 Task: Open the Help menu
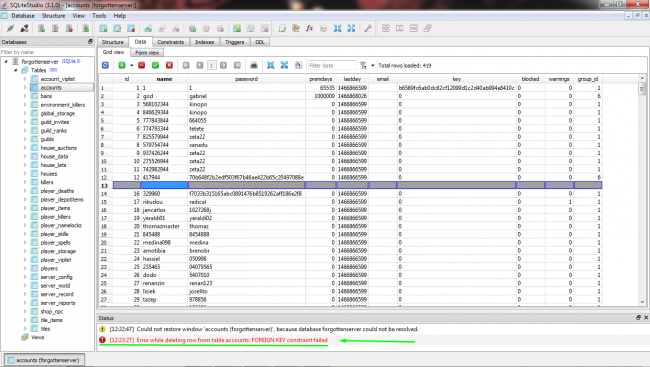(x=120, y=16)
